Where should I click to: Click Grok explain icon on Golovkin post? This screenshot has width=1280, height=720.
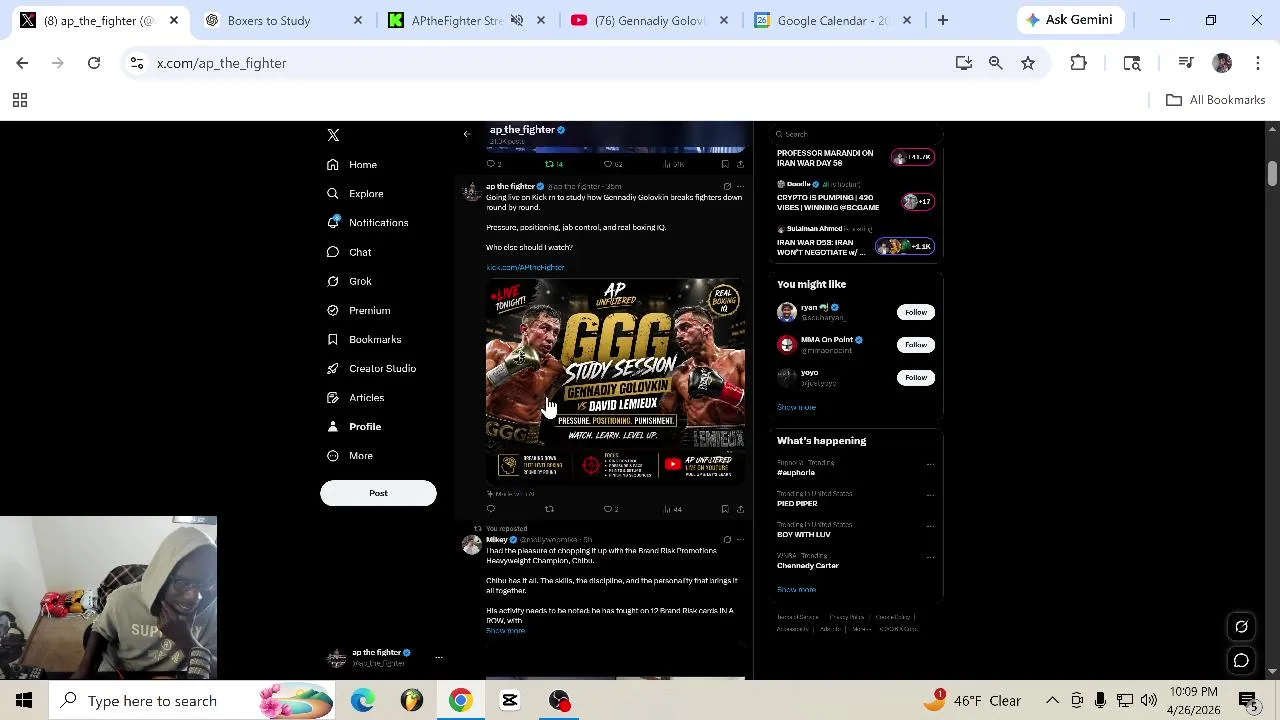[727, 186]
